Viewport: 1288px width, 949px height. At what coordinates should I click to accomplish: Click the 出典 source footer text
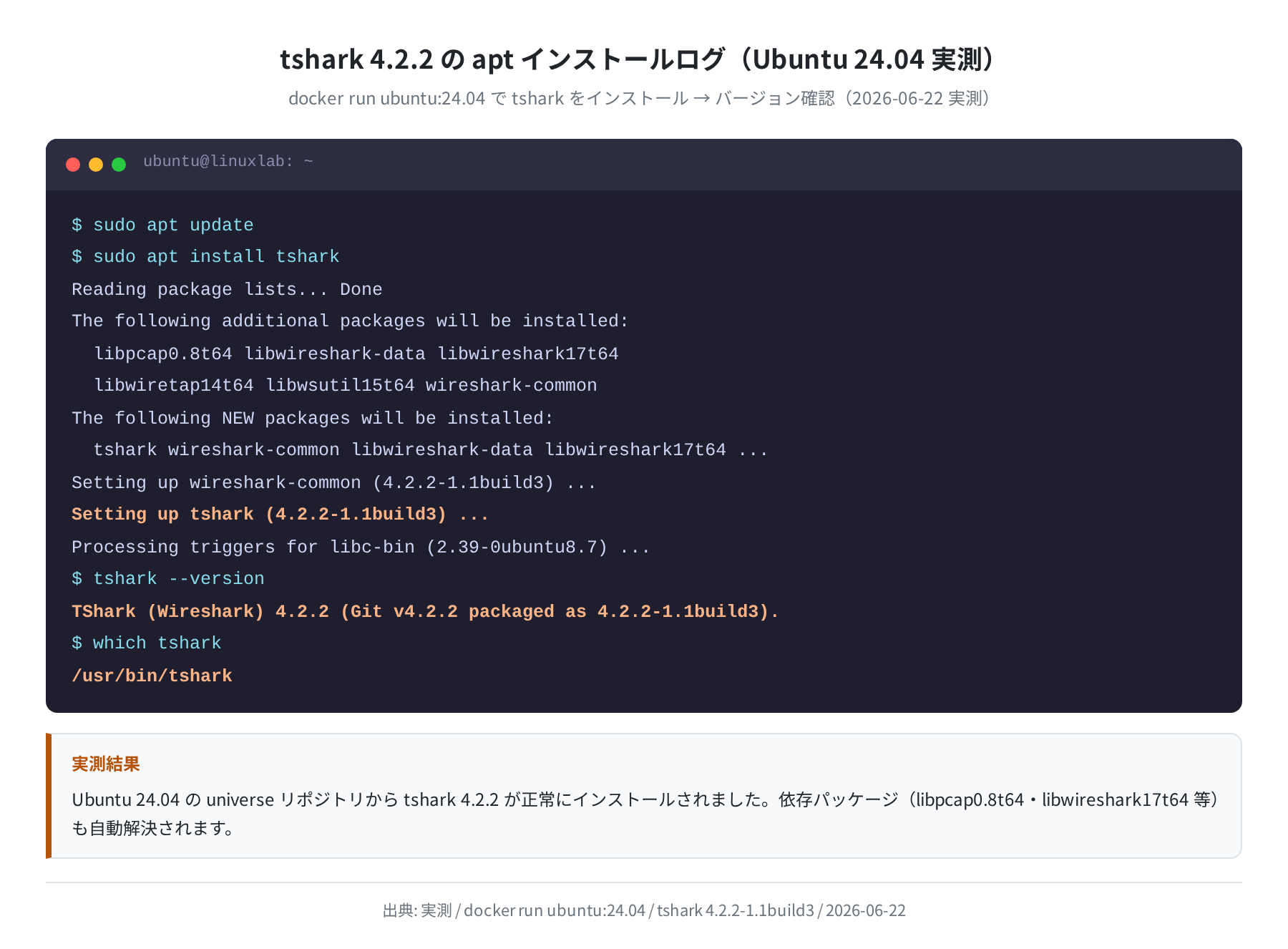click(x=644, y=910)
